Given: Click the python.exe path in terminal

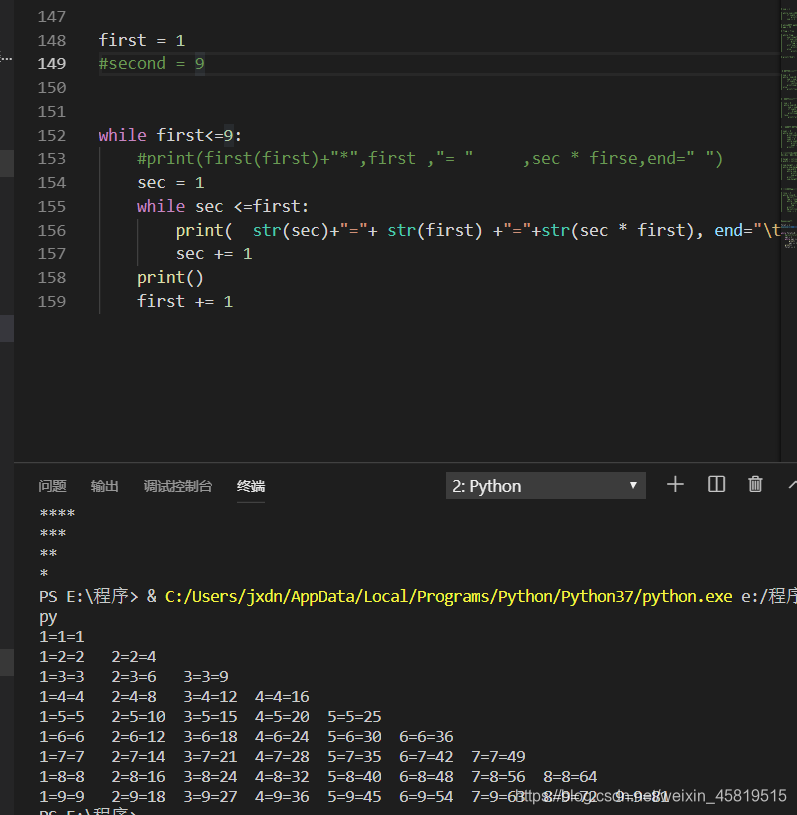Looking at the screenshot, I should (x=448, y=596).
